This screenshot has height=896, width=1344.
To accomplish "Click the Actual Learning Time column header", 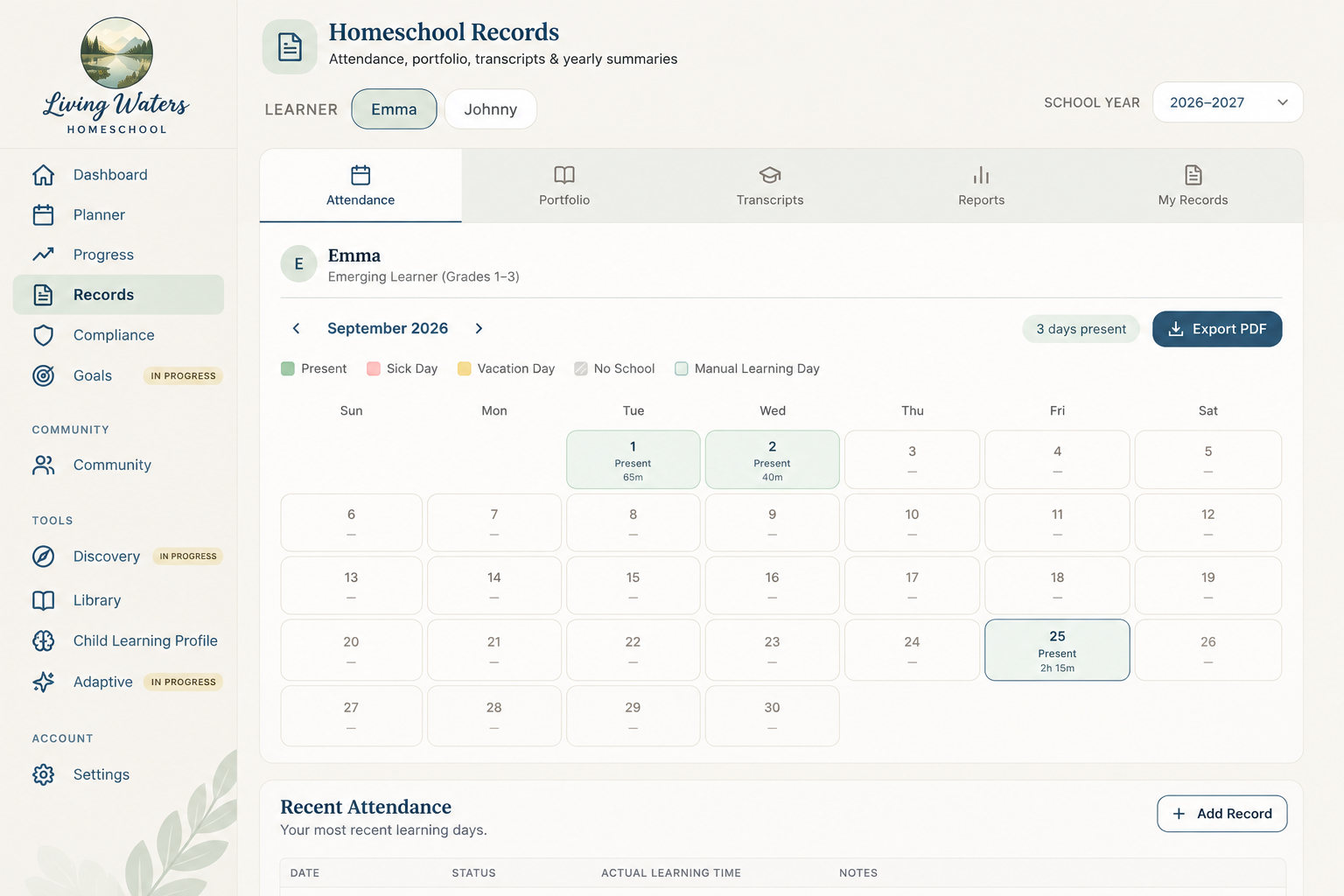I will point(671,873).
